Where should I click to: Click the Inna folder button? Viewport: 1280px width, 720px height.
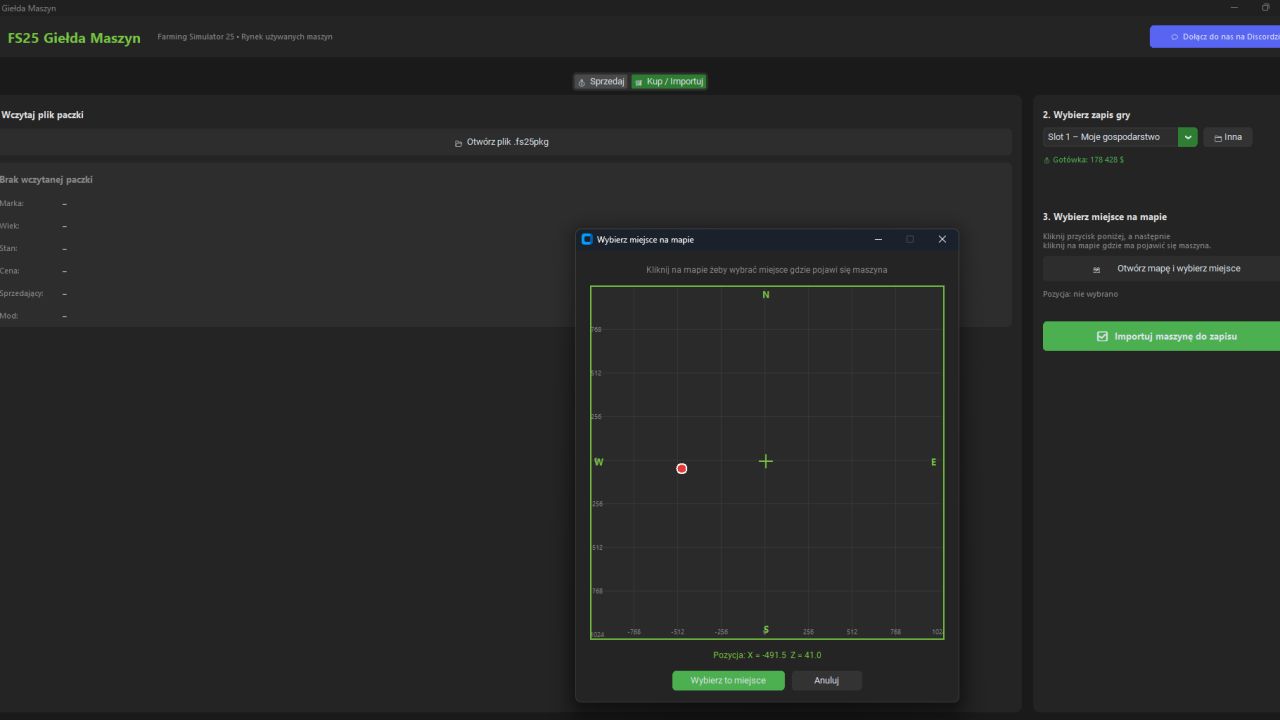point(1227,137)
